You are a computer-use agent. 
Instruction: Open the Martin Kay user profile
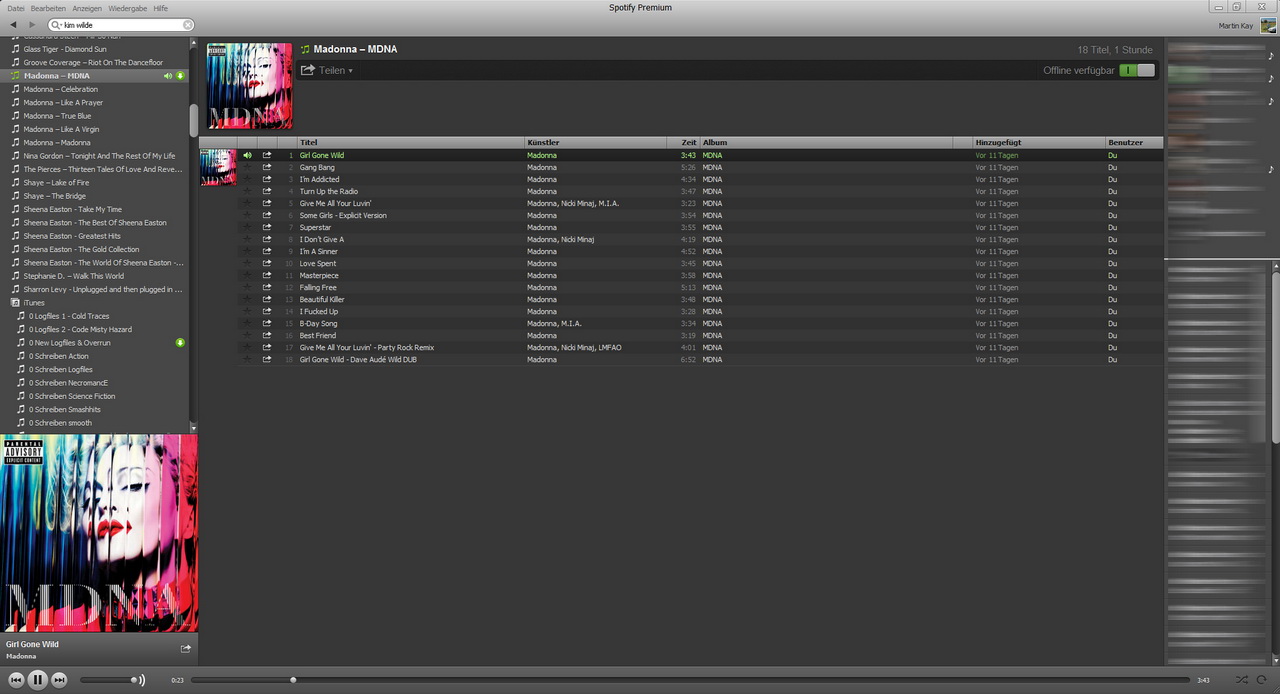(x=1238, y=25)
